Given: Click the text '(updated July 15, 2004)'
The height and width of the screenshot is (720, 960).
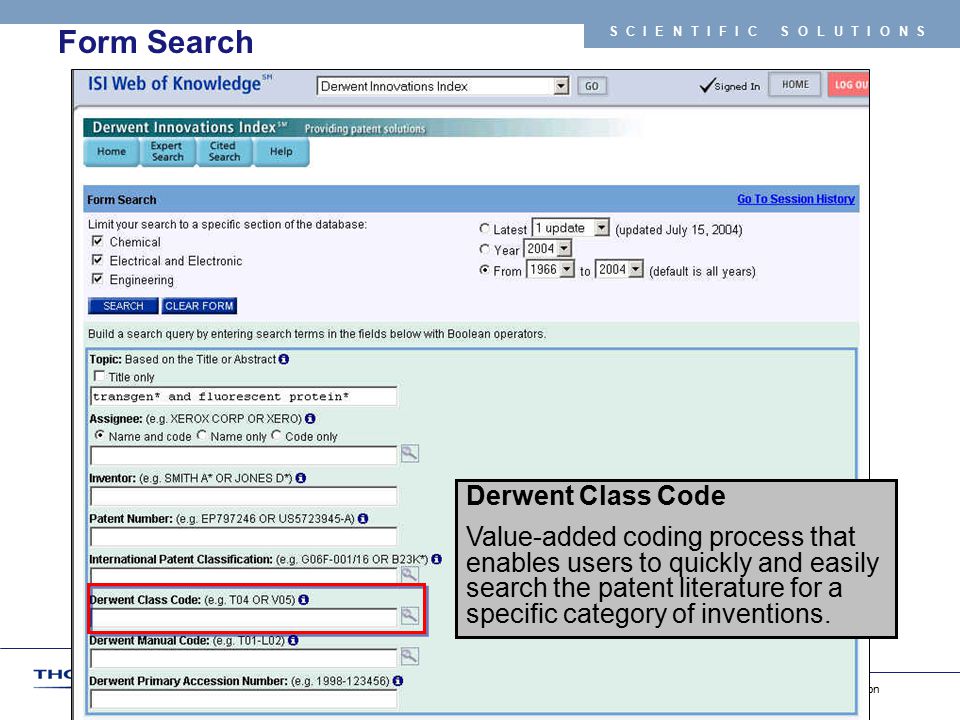Looking at the screenshot, I should (679, 230).
